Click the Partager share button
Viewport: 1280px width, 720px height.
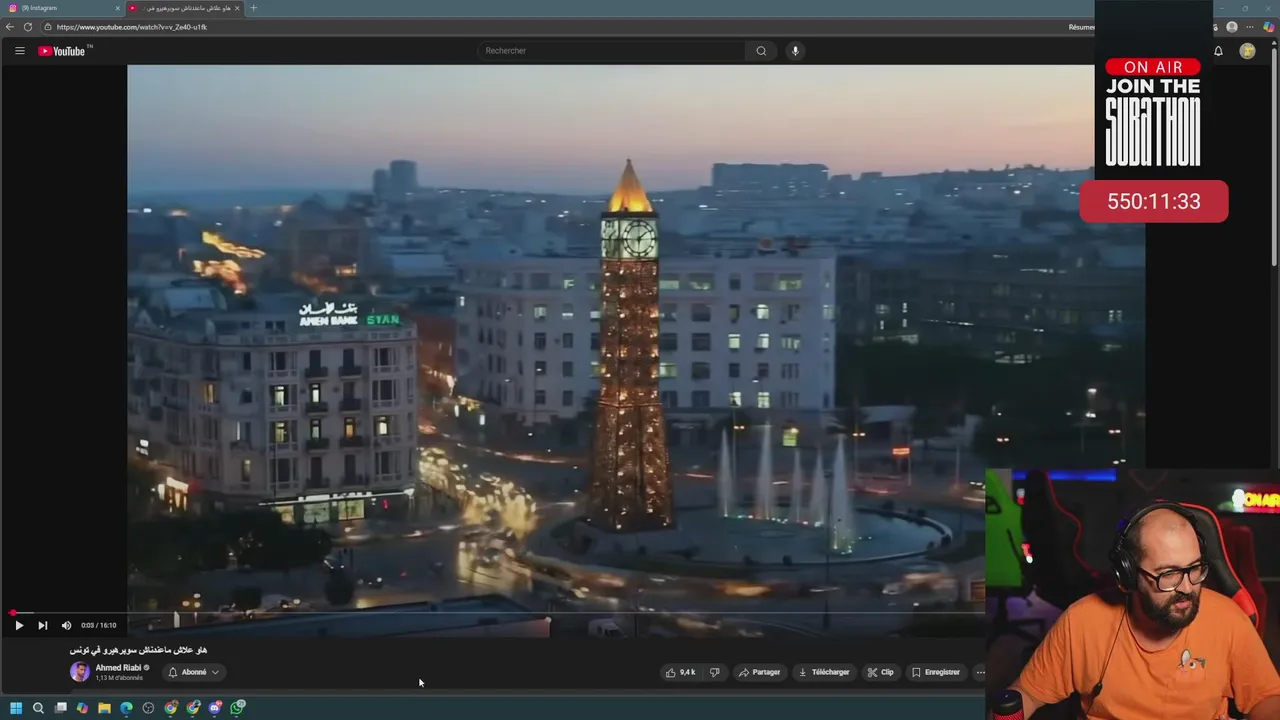[x=759, y=672]
